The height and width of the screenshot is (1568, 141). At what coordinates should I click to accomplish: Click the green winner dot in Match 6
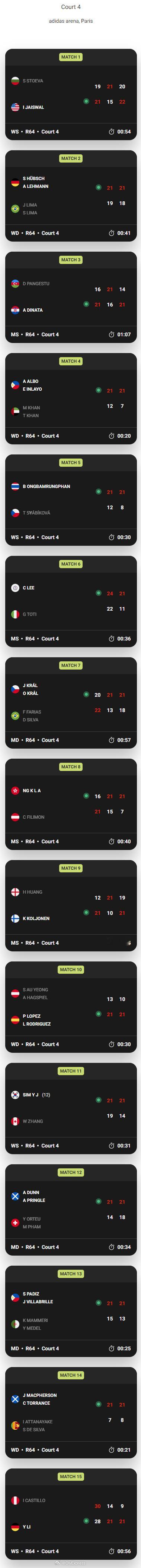coord(98,593)
